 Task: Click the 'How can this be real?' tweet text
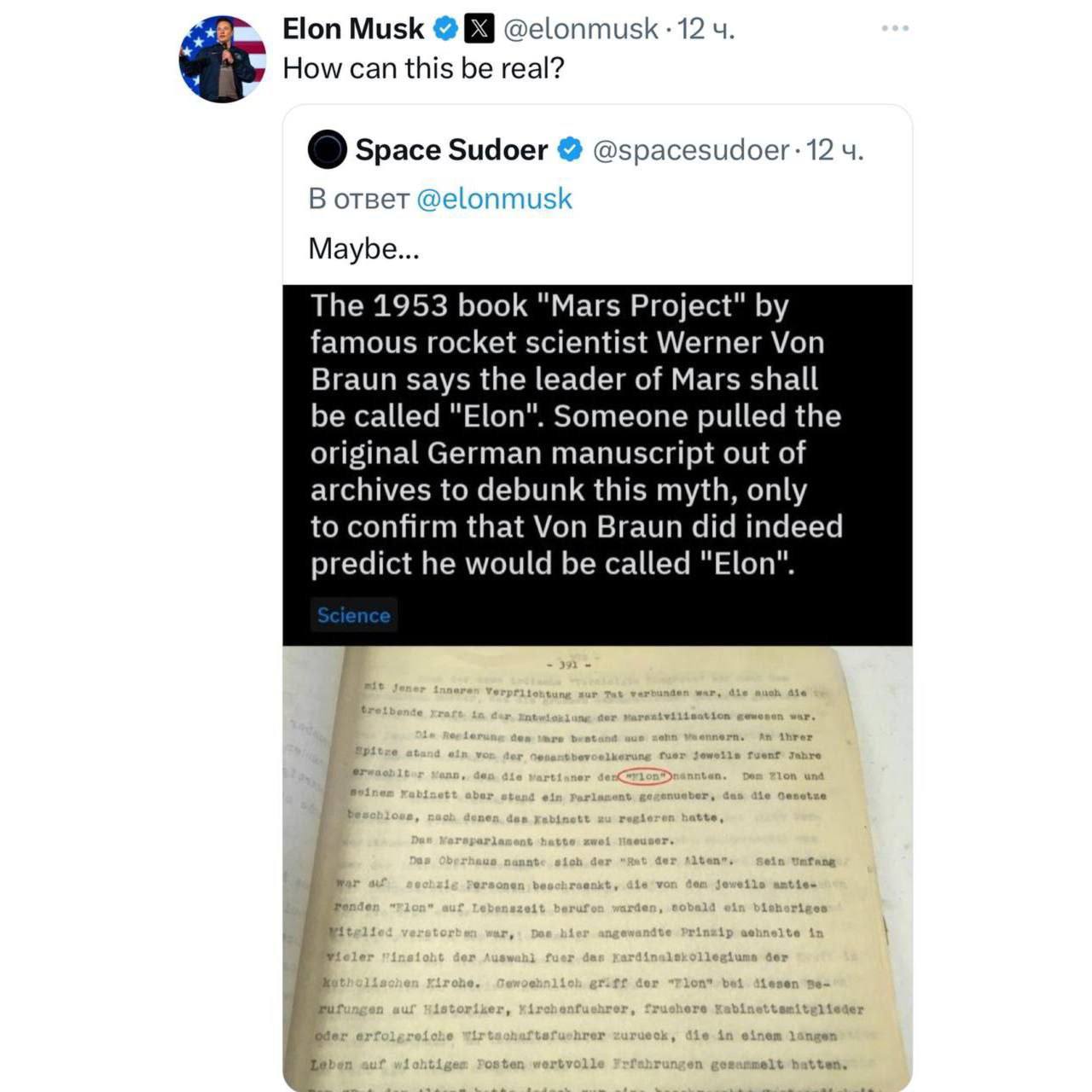(x=423, y=68)
